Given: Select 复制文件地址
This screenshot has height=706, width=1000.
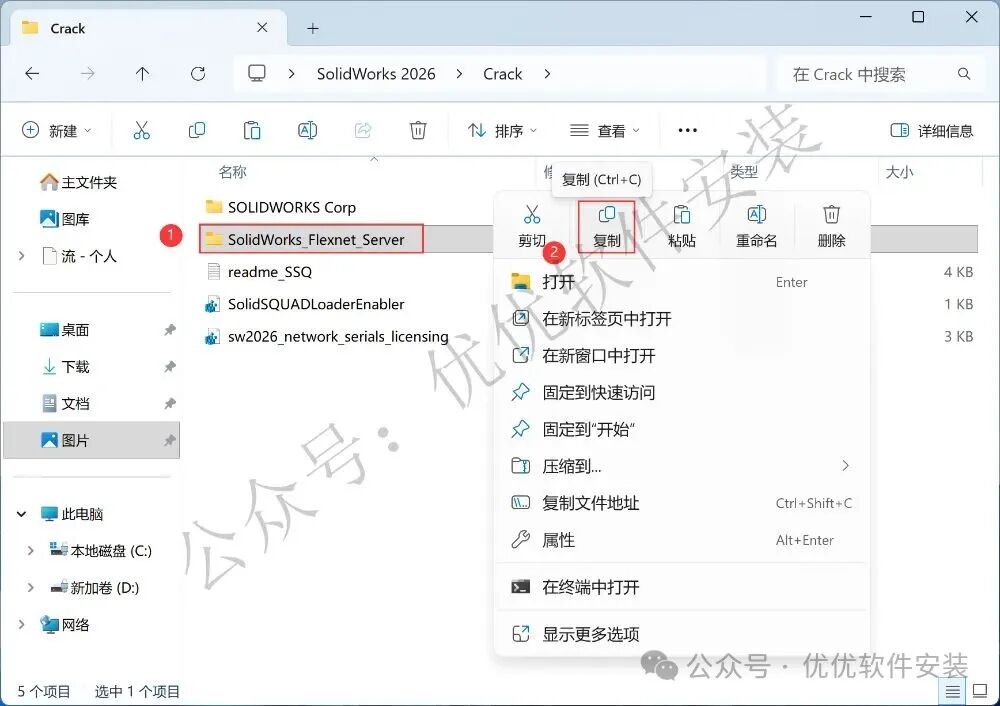Looking at the screenshot, I should tap(682, 503).
